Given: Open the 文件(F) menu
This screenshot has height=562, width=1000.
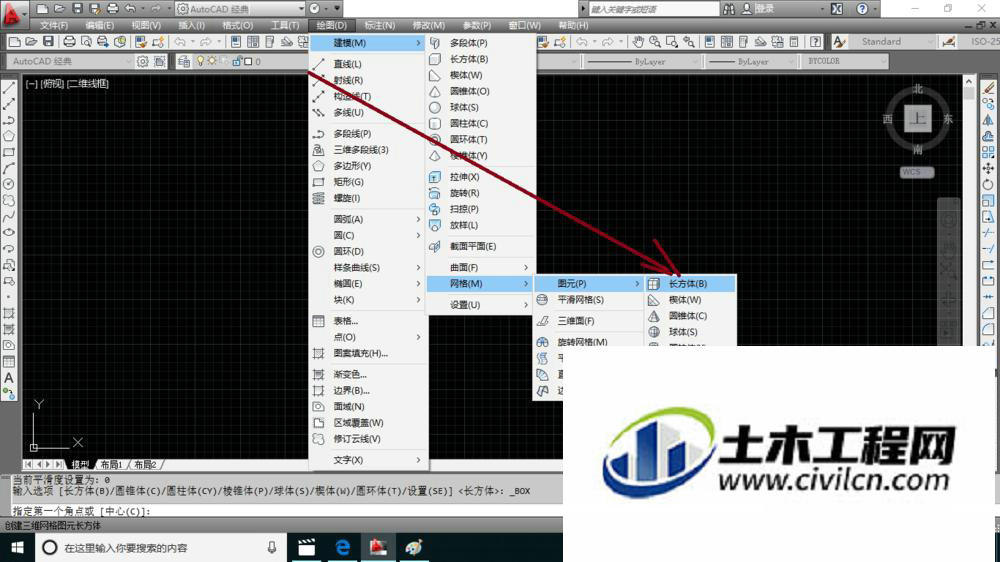Looking at the screenshot, I should pos(54,26).
